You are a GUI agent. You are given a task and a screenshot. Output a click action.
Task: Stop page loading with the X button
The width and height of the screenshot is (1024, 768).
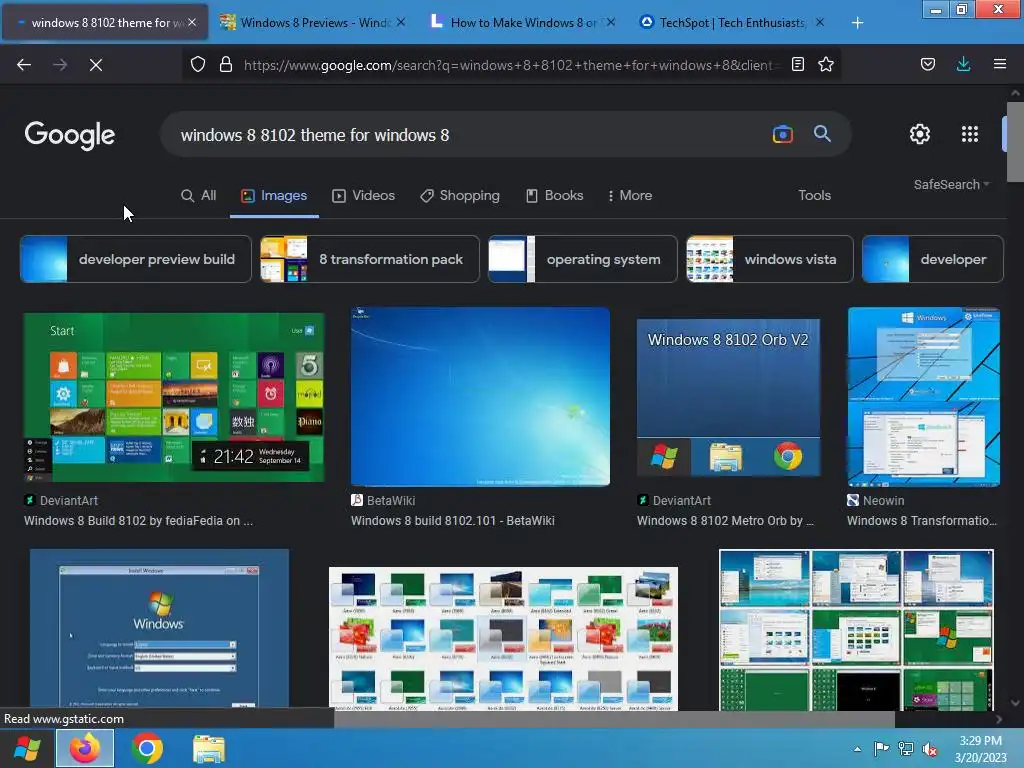click(95, 65)
